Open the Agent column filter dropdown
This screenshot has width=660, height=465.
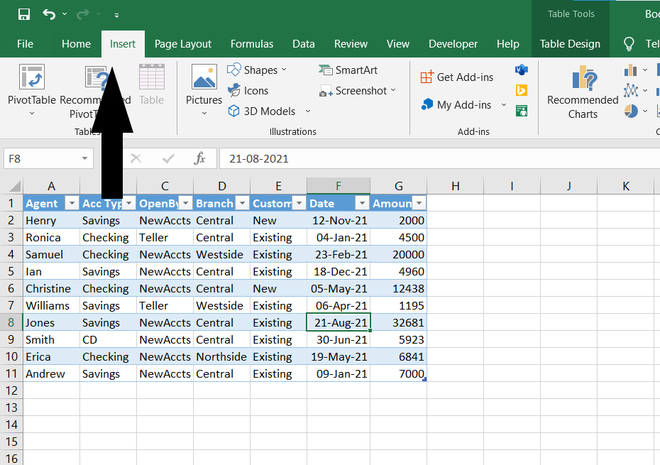[x=71, y=203]
